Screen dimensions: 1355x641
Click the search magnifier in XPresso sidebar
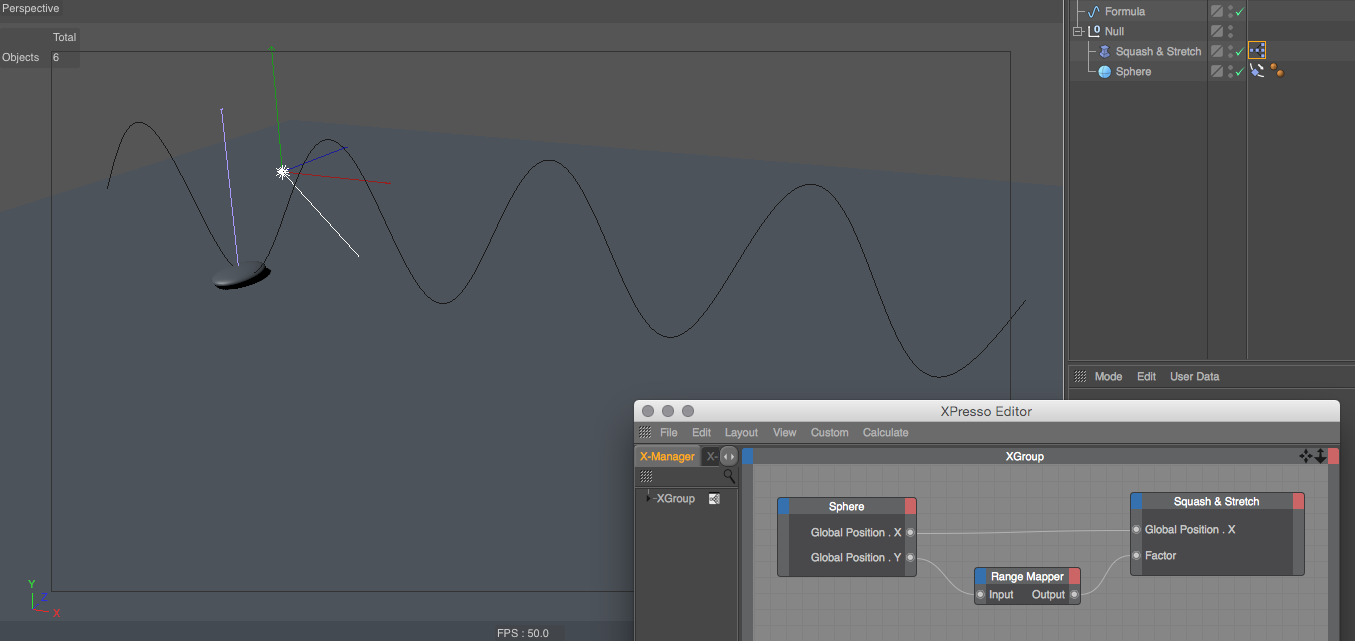pyautogui.click(x=729, y=477)
